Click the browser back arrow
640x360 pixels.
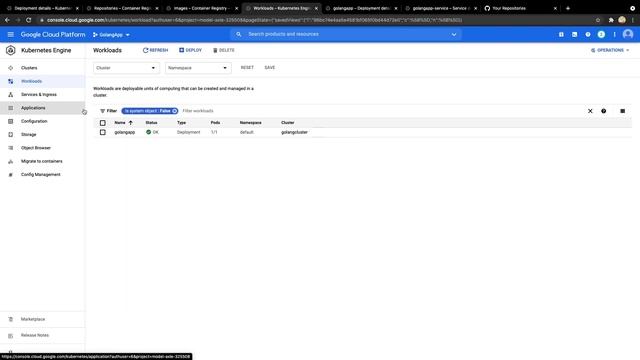point(7,20)
